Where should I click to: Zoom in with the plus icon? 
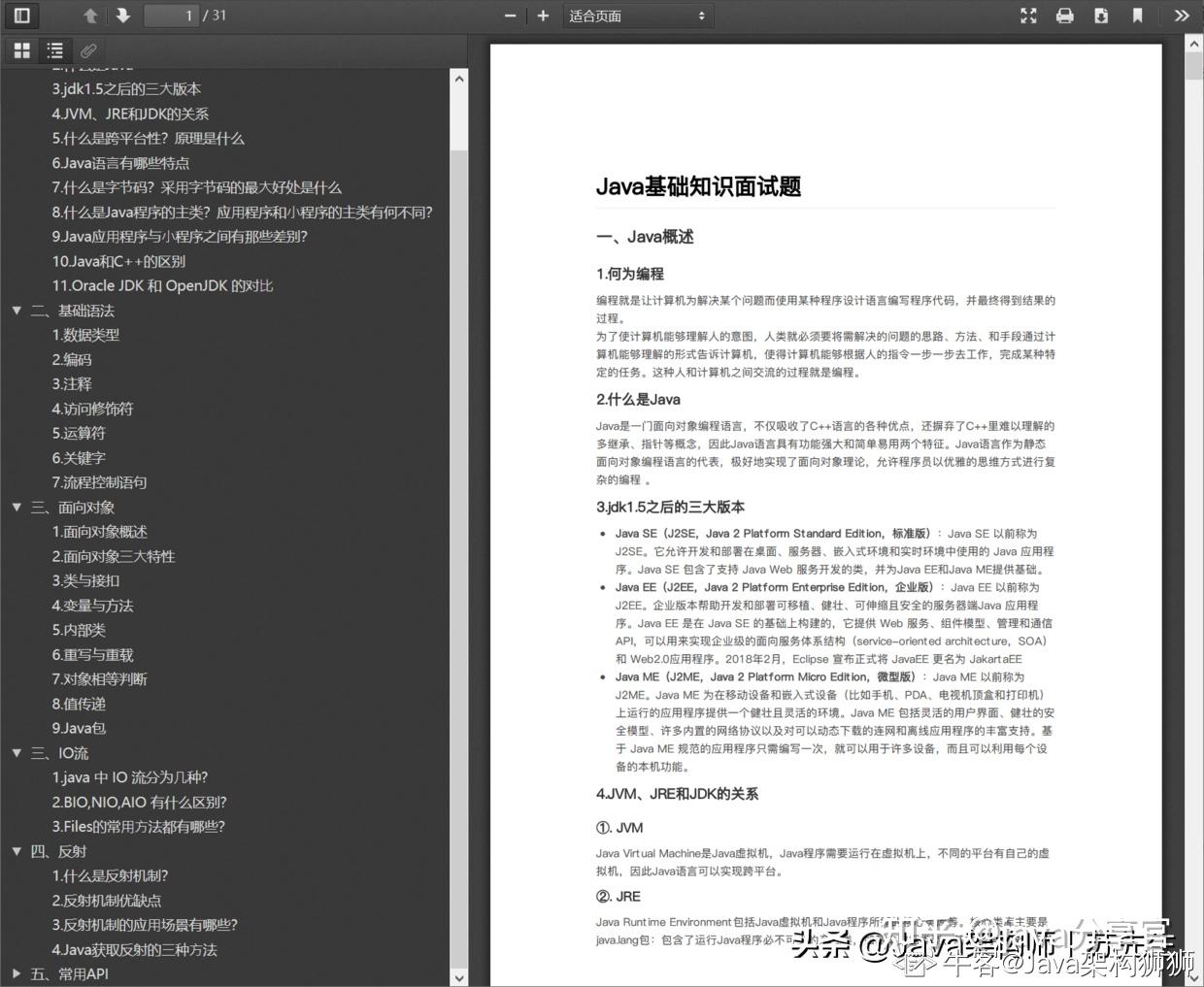(543, 16)
